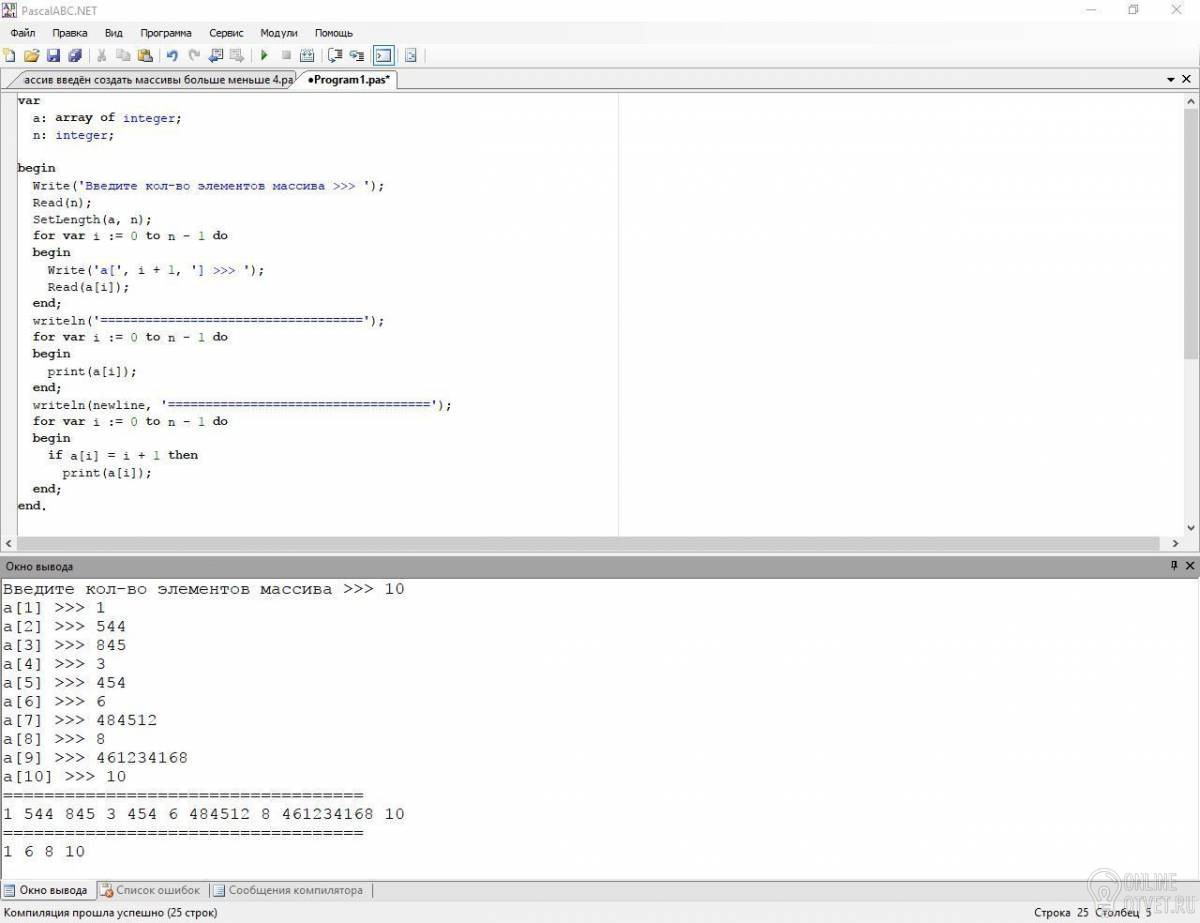Run the program with the green play icon
The height and width of the screenshot is (923, 1200).
tap(264, 56)
